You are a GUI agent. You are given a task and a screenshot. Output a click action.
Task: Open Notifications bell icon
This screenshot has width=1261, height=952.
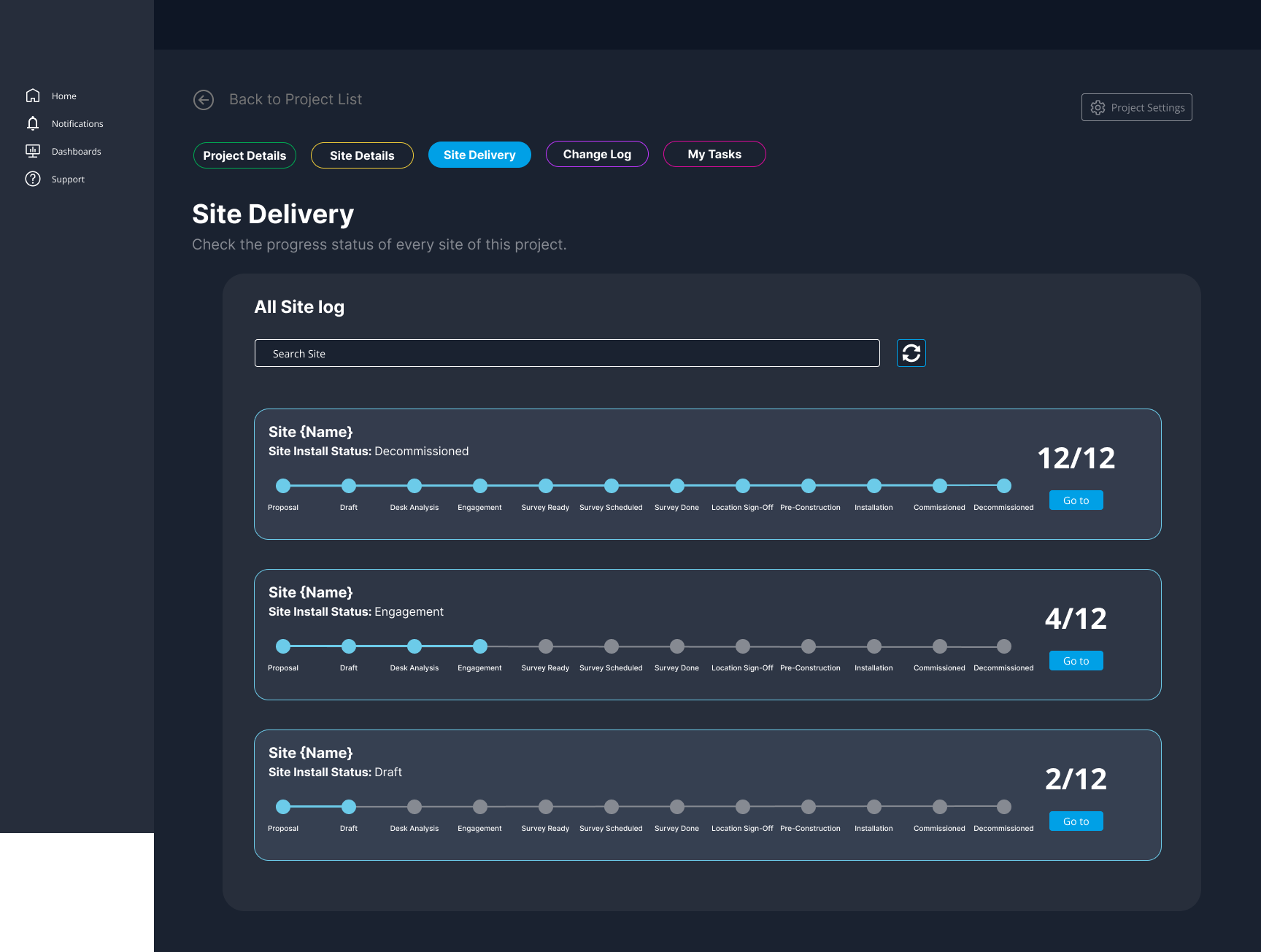tap(33, 123)
